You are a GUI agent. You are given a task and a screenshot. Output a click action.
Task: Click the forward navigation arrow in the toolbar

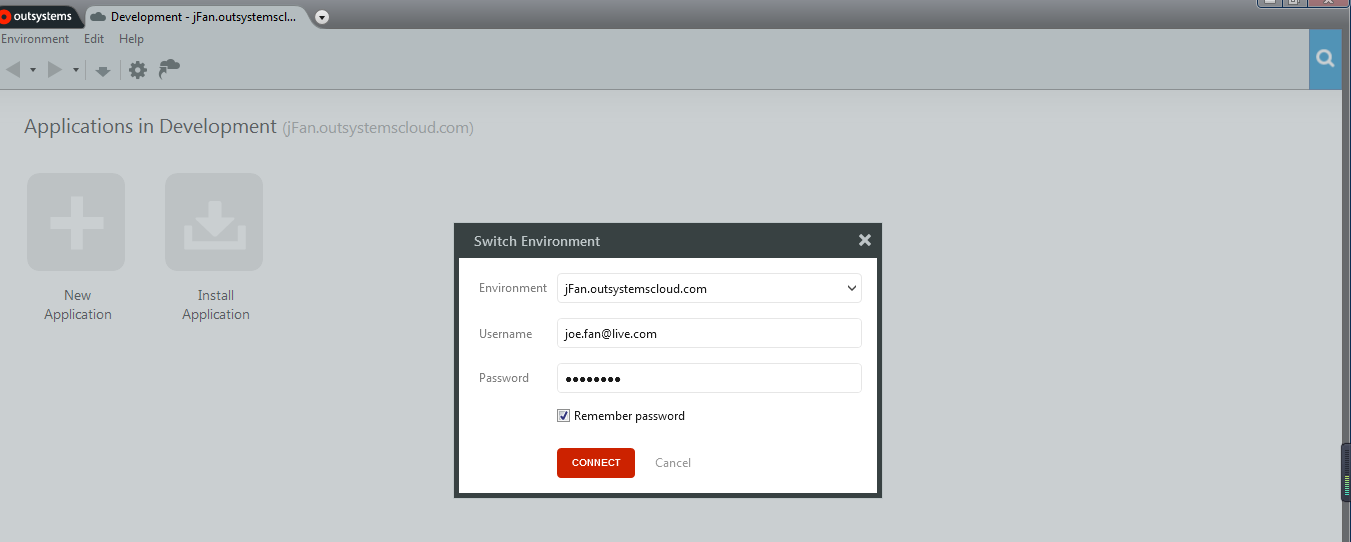point(55,69)
